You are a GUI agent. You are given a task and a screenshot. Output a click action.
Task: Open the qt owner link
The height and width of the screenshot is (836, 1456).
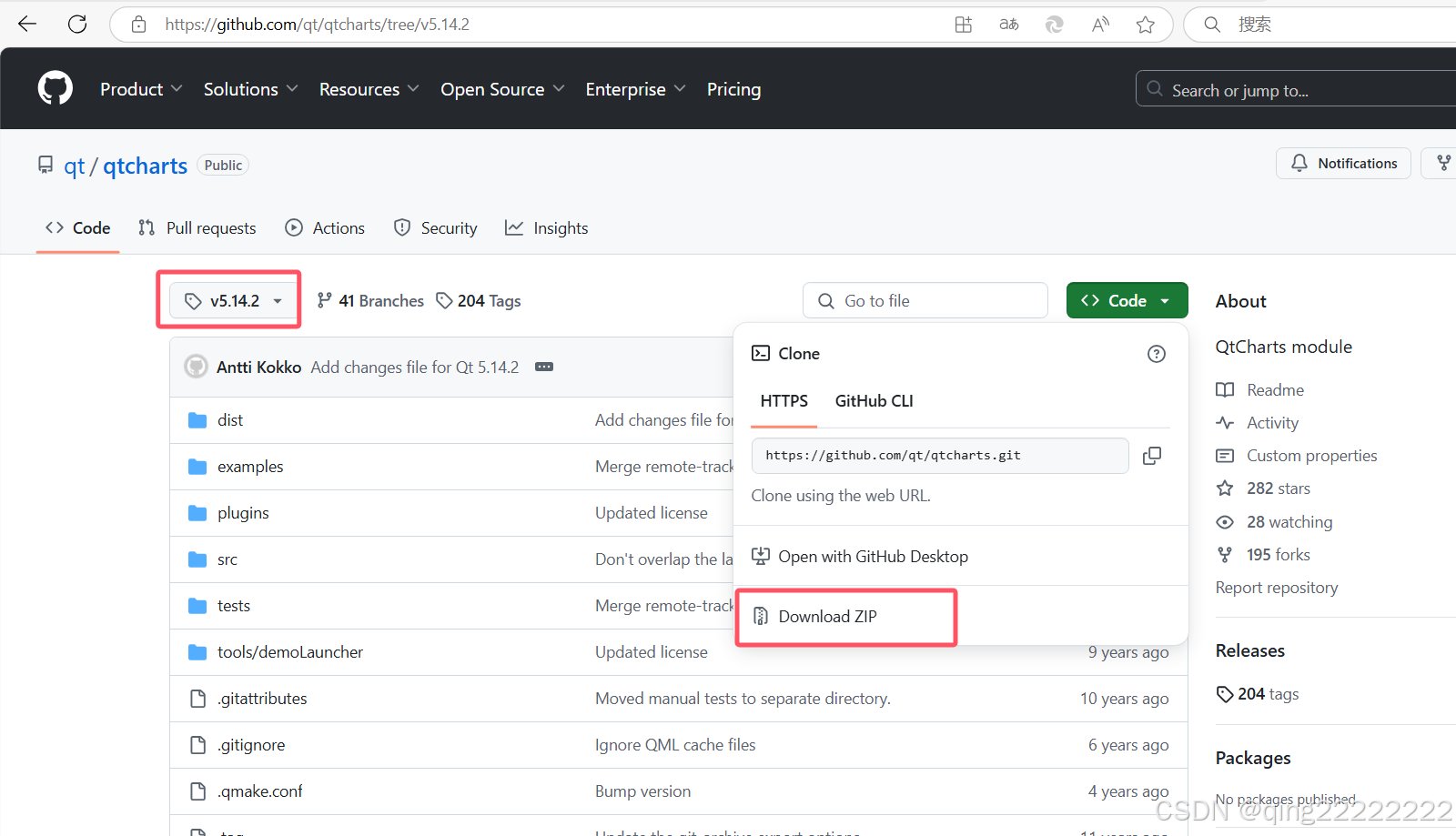[74, 166]
